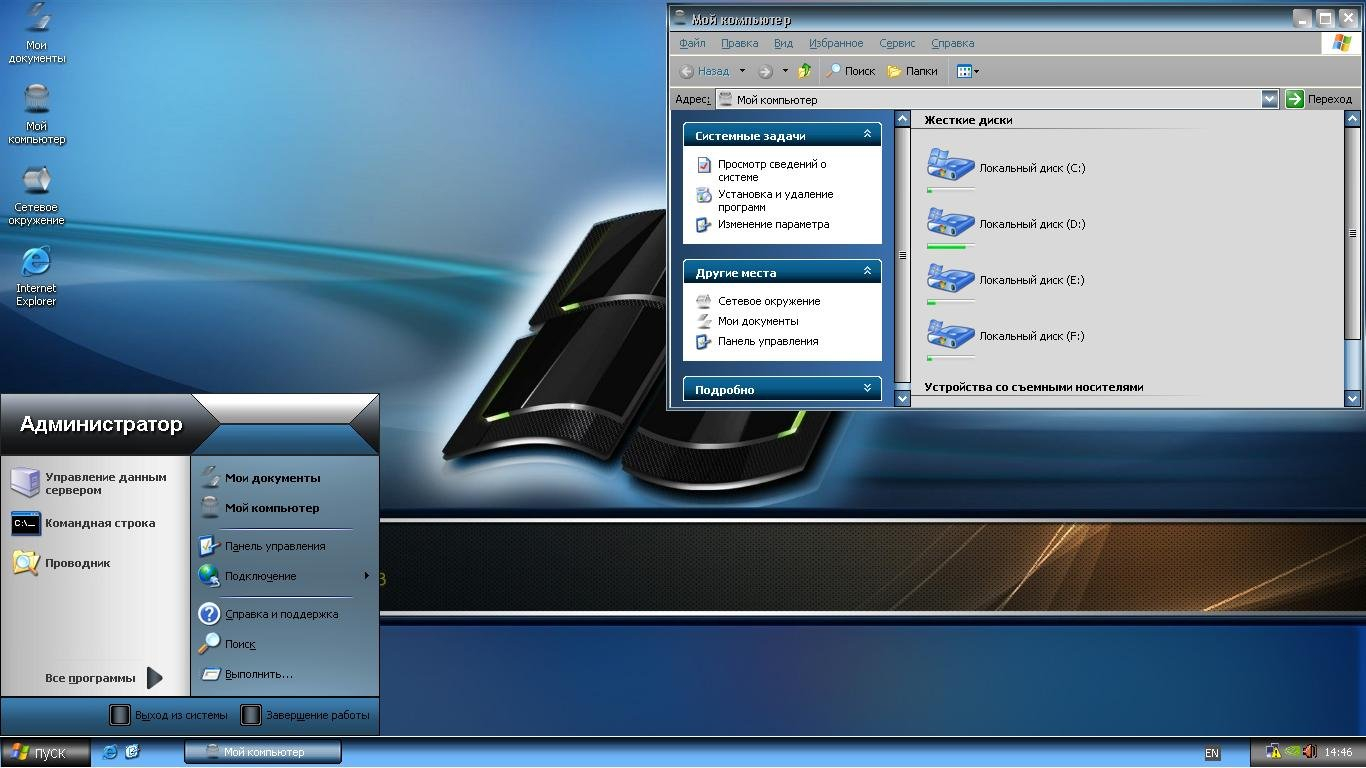The height and width of the screenshot is (768, 1366).
Task: Select the Мой компьютер desktop icon
Action: (x=37, y=114)
